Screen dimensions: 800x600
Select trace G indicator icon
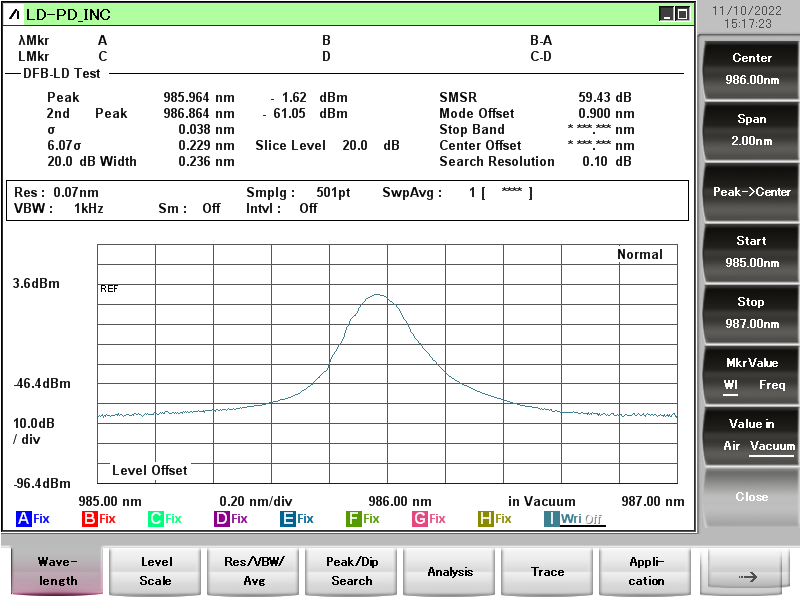[420, 519]
